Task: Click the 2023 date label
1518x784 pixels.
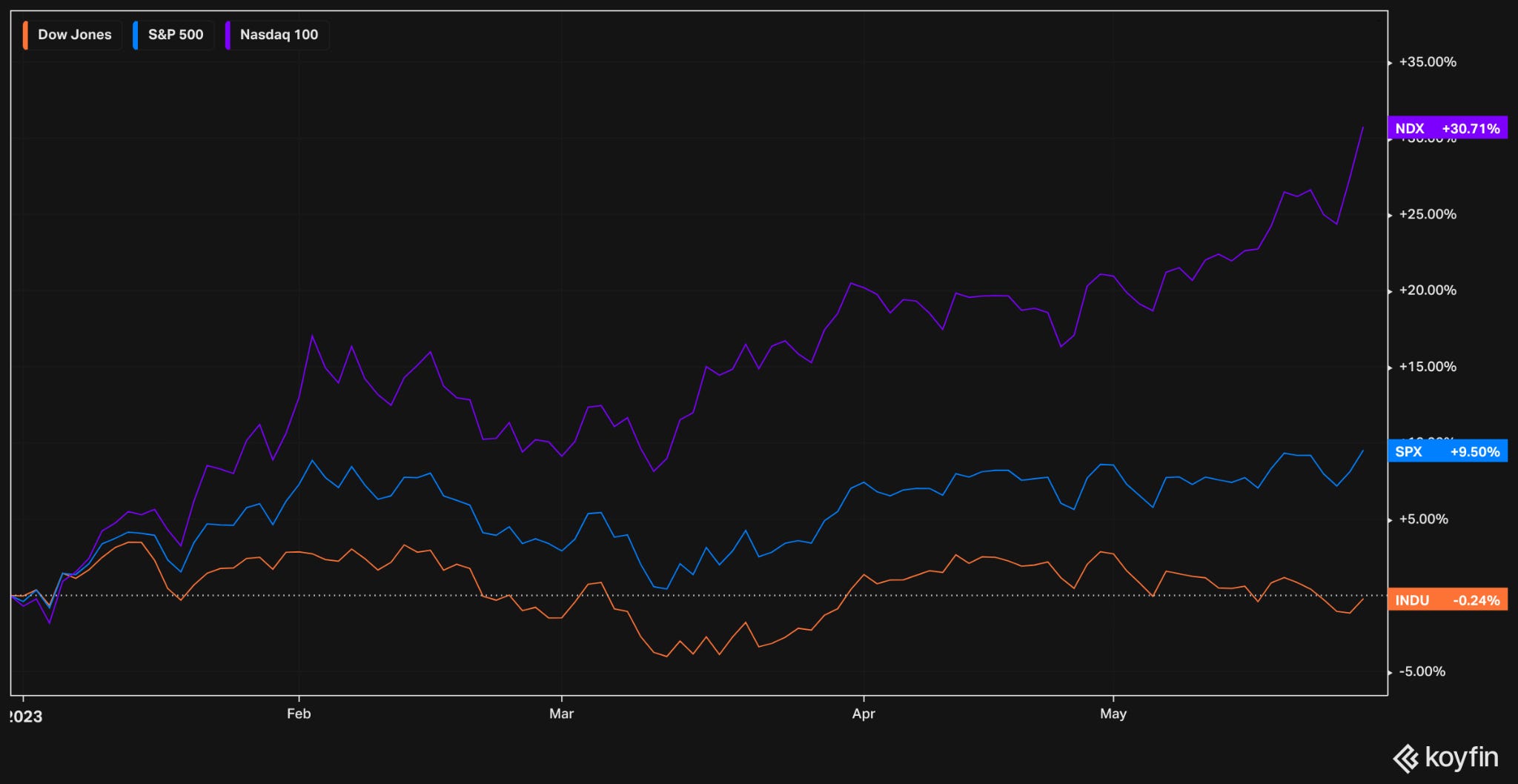Action: pos(26,717)
